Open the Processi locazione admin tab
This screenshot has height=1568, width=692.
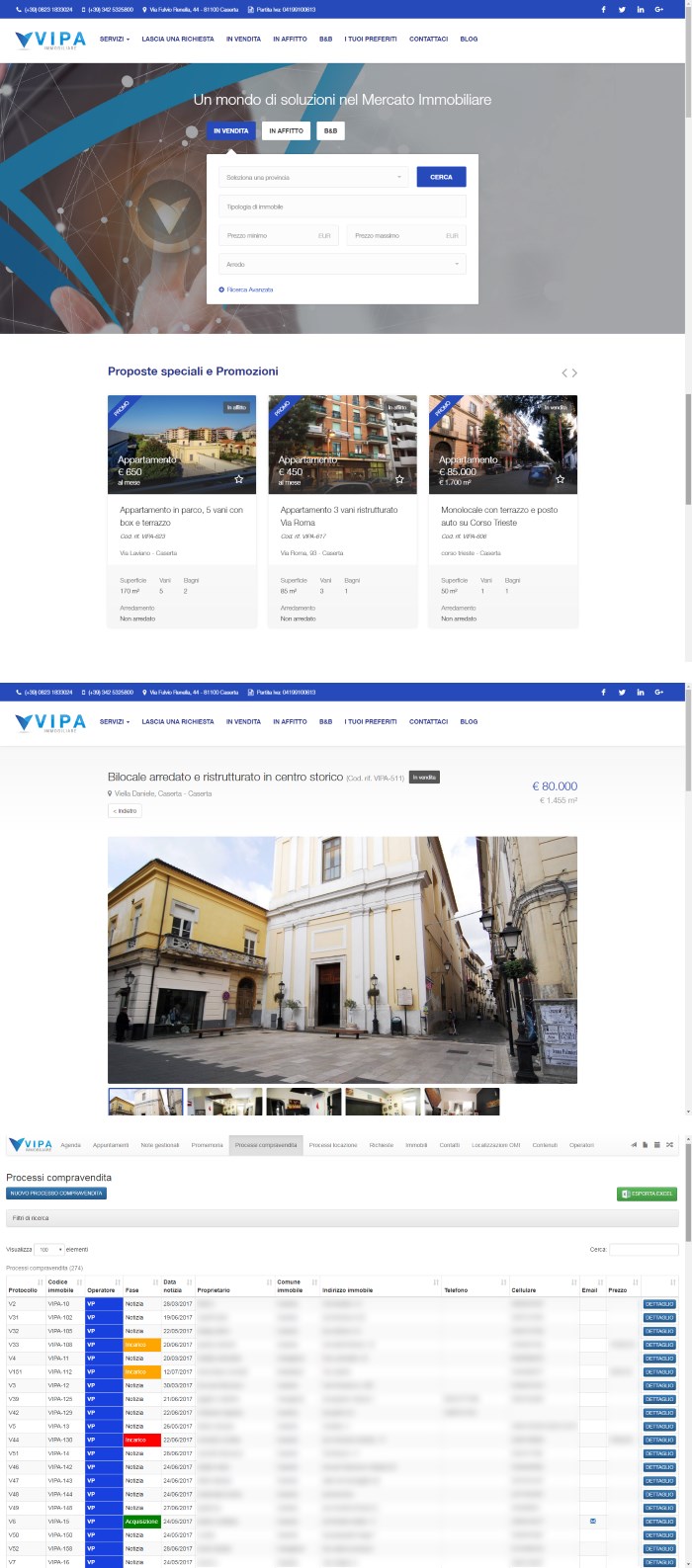point(333,1145)
